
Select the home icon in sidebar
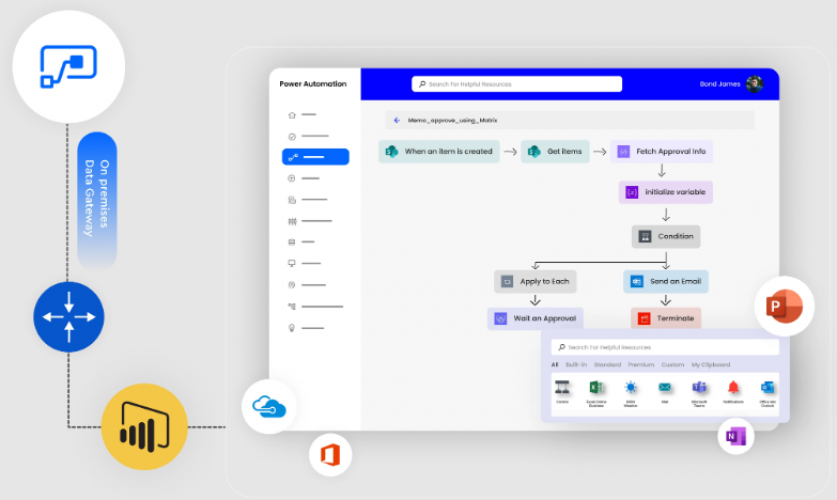[292, 115]
